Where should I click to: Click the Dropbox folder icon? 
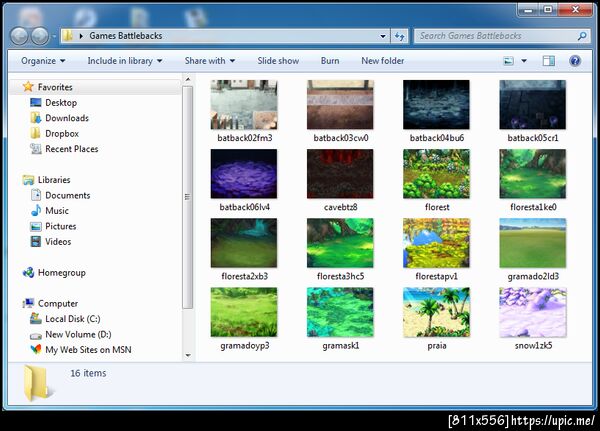coord(35,133)
